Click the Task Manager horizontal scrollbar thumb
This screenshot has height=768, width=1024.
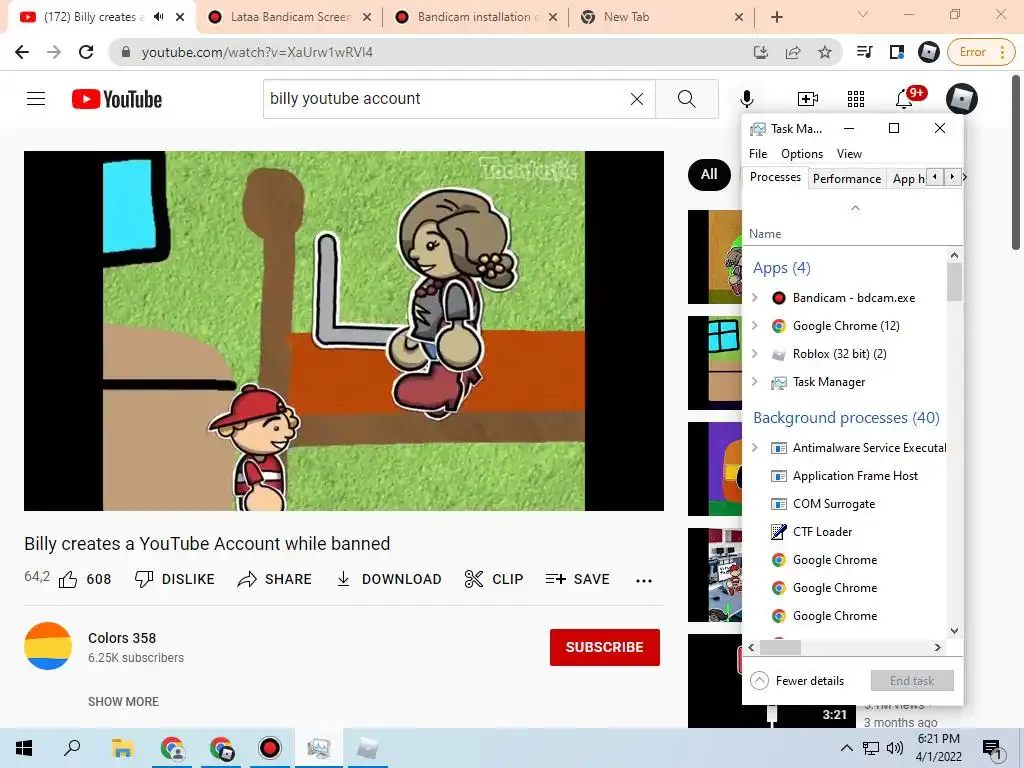tap(780, 647)
